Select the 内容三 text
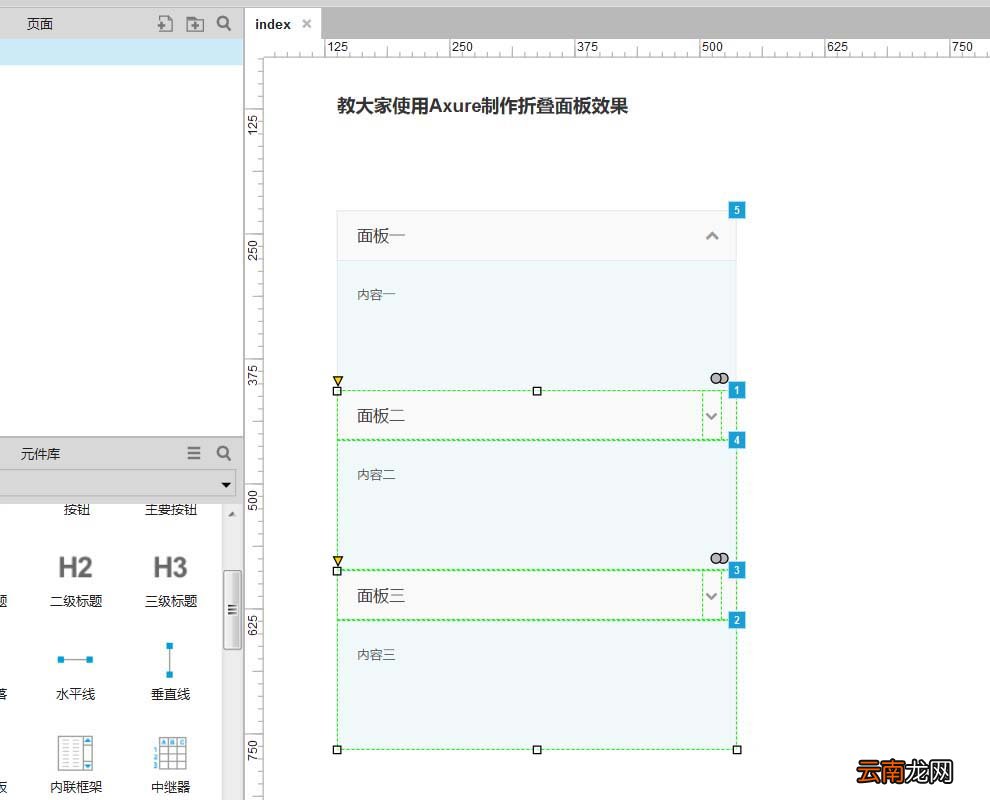The height and width of the screenshot is (800, 990). (x=376, y=655)
